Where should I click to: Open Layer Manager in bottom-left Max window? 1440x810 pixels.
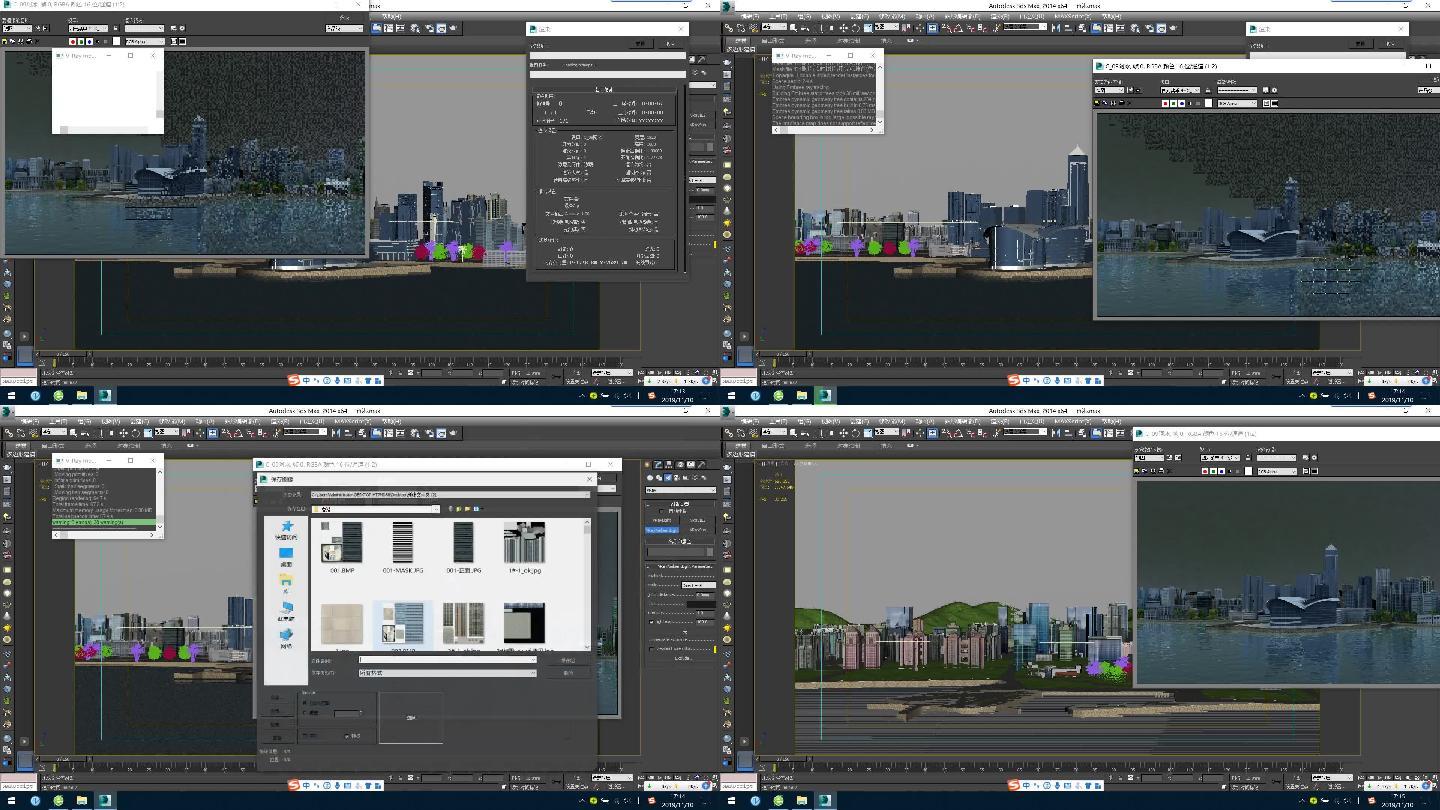(360, 432)
